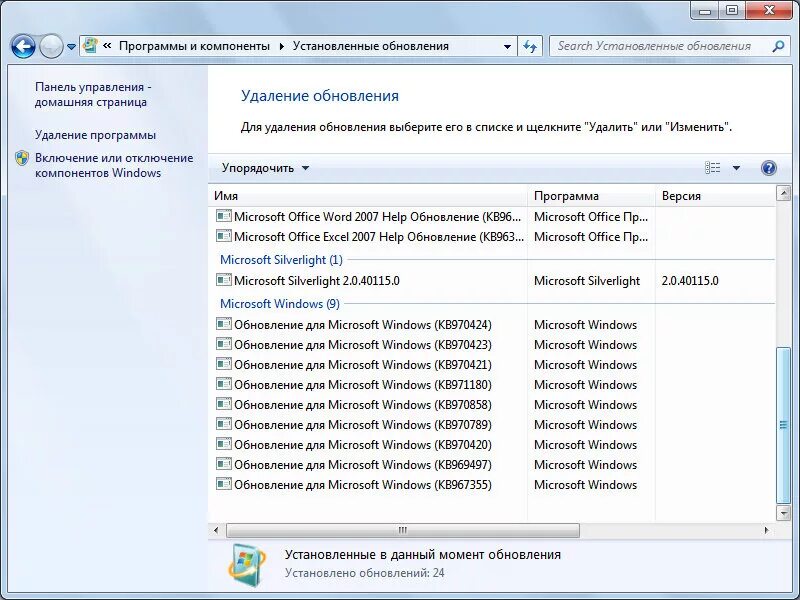
Task: Click the horizontal scrollbar right arrow
Action: pos(766,531)
